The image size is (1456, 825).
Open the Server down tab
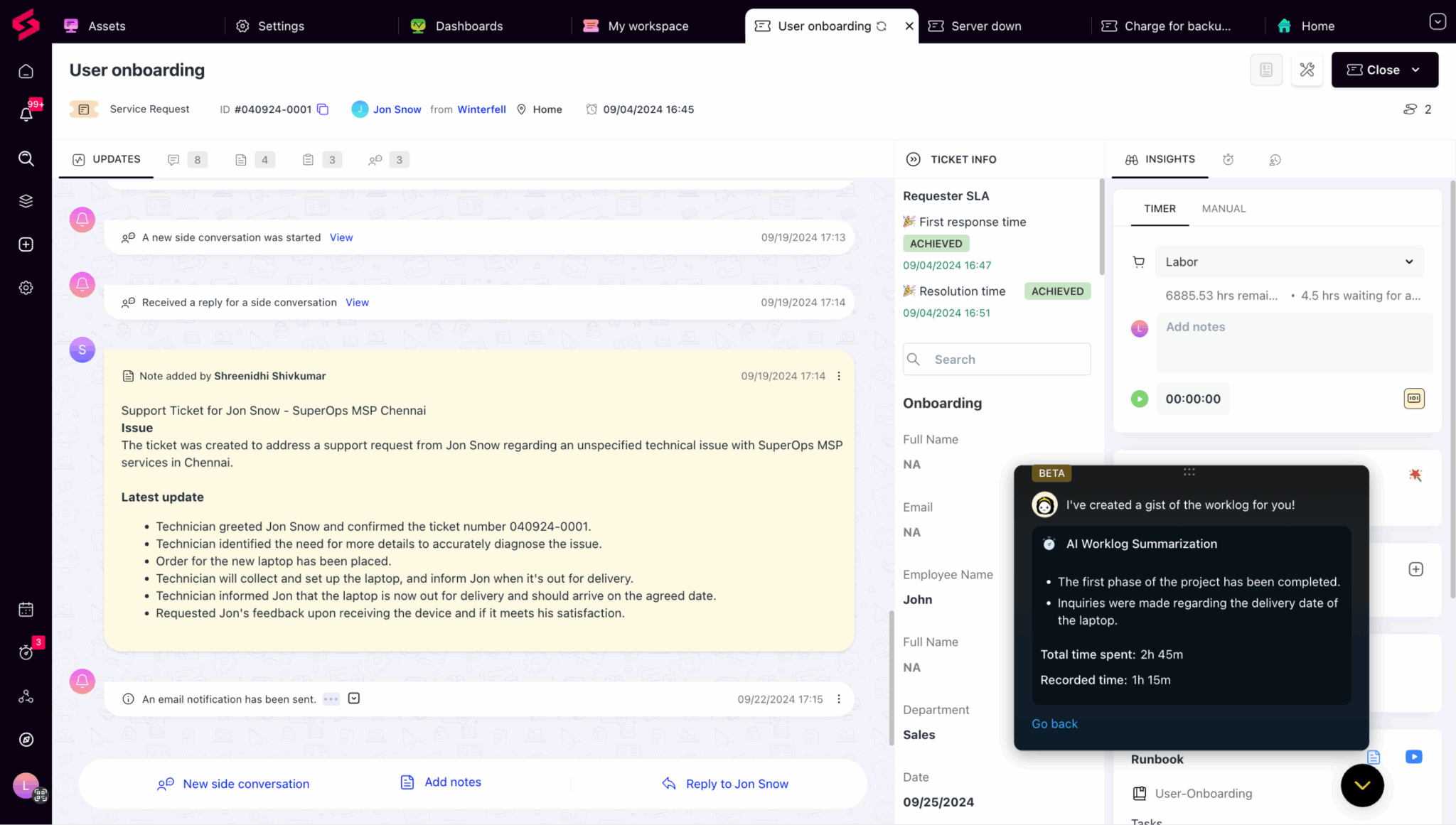(x=985, y=26)
